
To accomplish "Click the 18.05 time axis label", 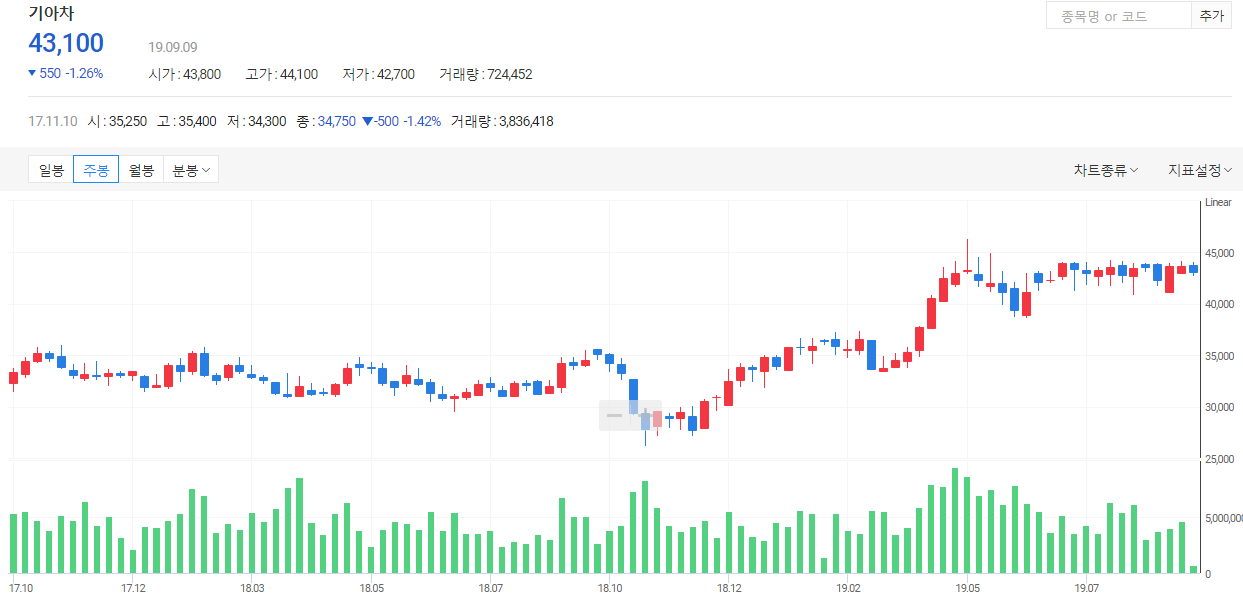I will 371,588.
